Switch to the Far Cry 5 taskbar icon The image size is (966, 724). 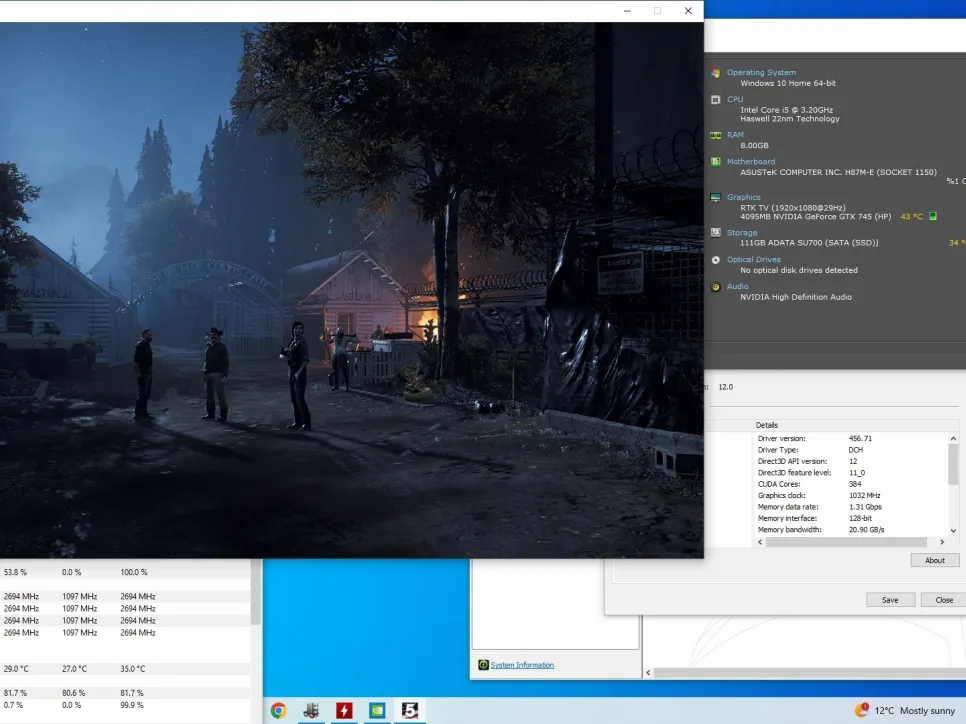410,710
